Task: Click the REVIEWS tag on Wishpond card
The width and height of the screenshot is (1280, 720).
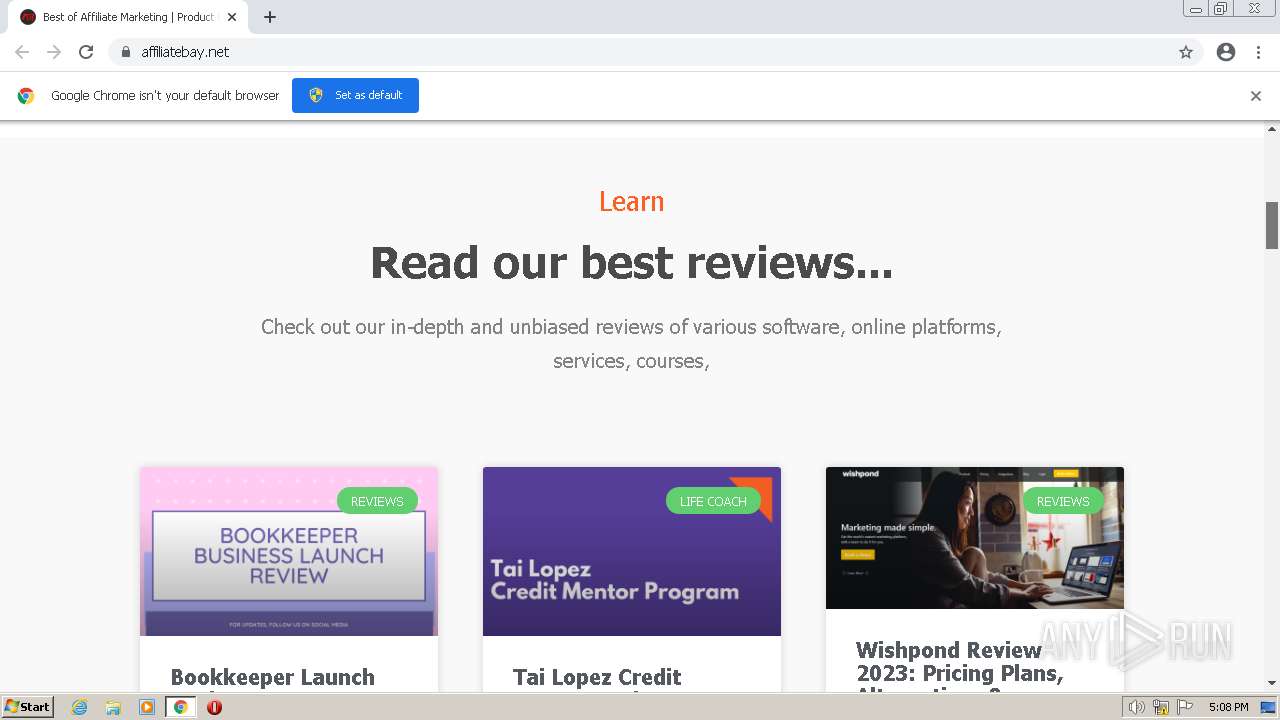Action: 1063,501
